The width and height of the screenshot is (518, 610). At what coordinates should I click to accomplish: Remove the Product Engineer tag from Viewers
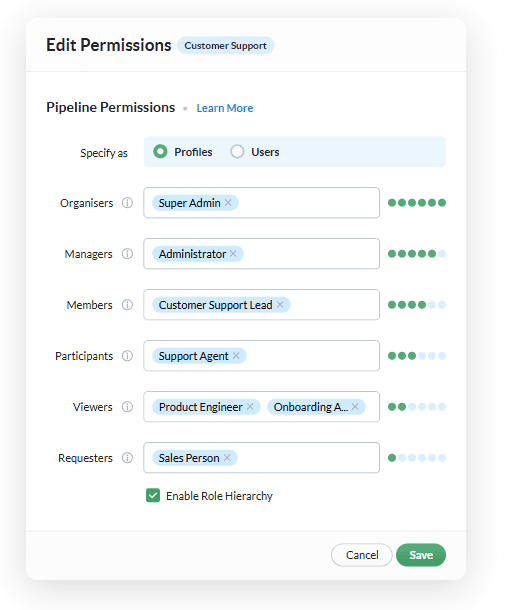tap(250, 407)
